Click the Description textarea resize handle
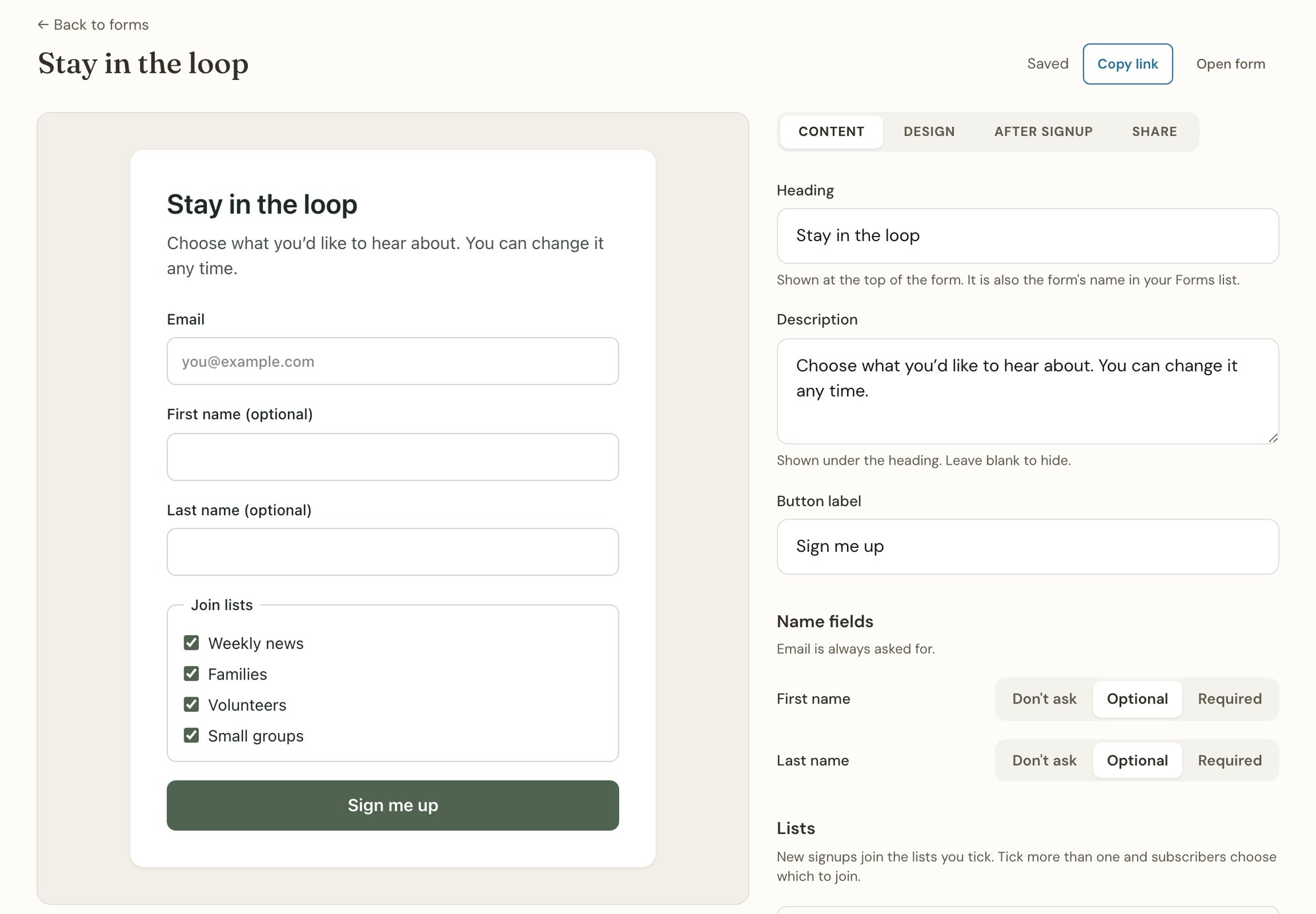Screen dimensions: 1316x914 1273,438
